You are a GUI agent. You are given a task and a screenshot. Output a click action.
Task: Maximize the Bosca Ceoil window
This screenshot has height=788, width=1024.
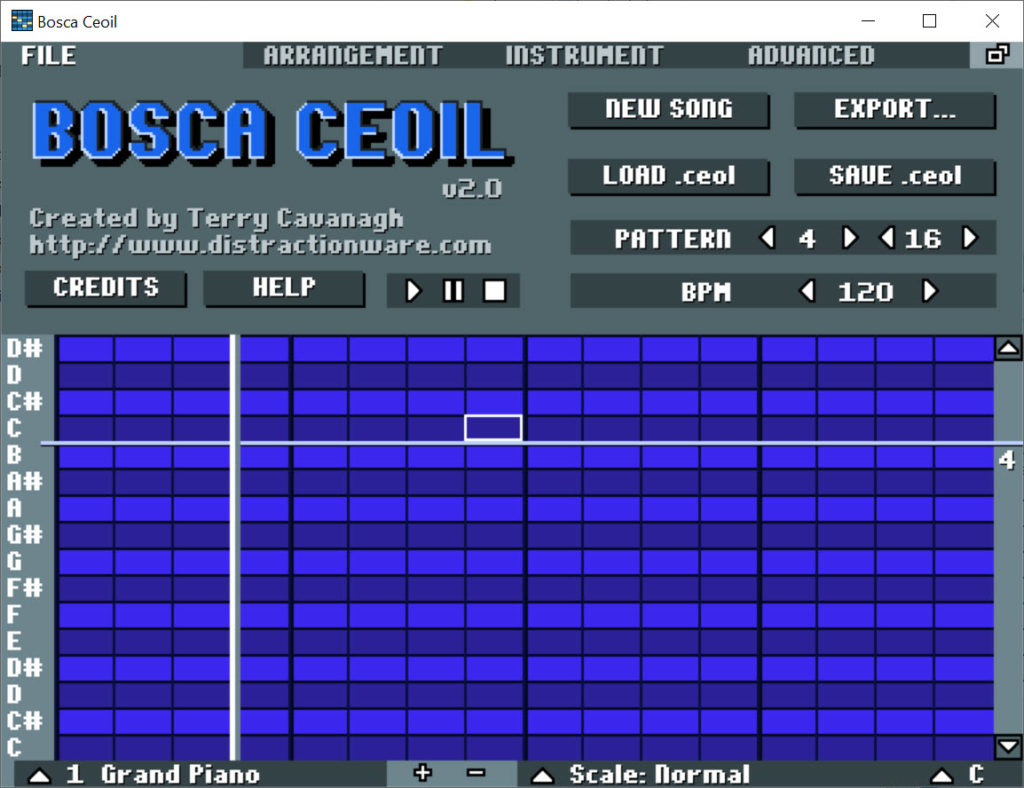929,21
